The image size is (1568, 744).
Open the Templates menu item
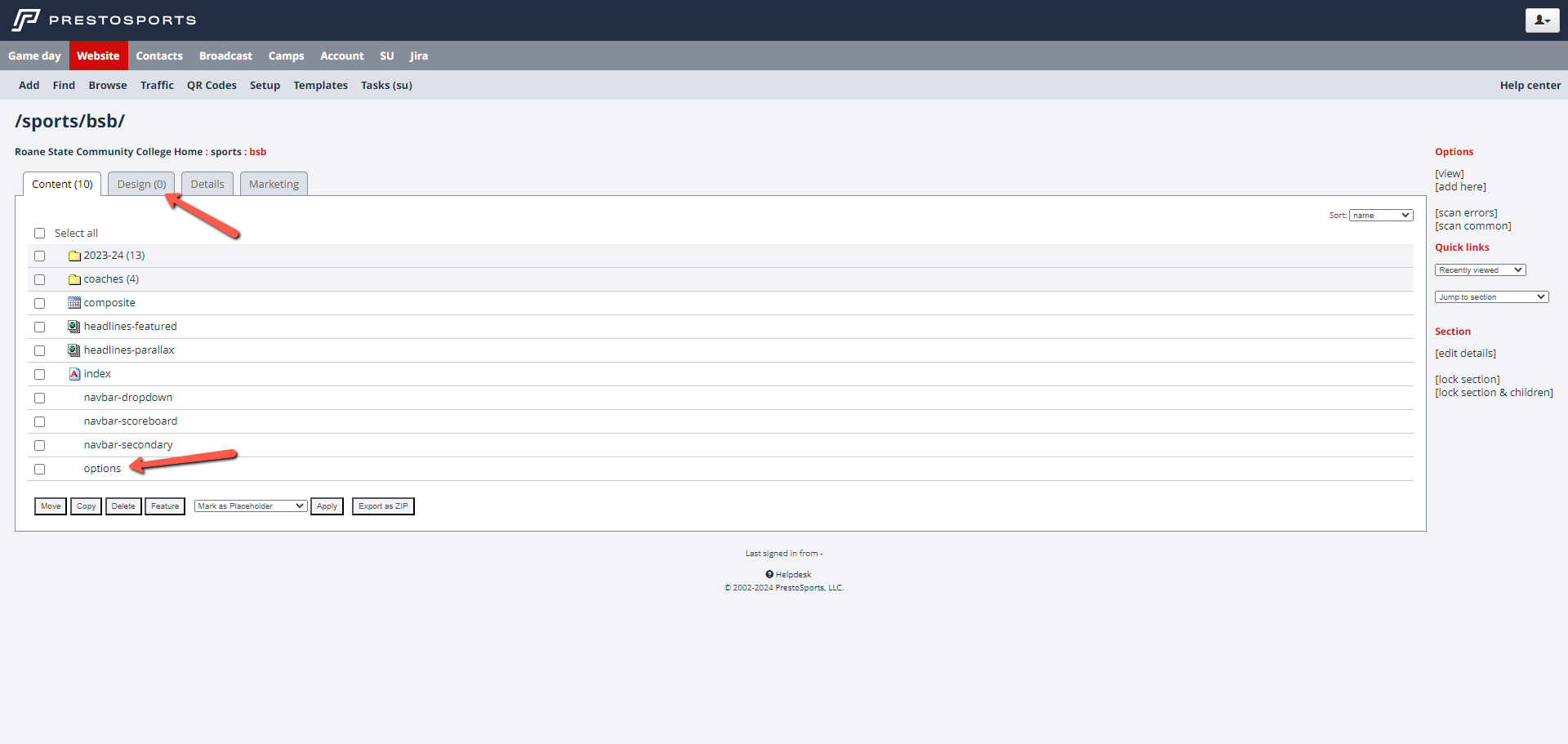(320, 86)
